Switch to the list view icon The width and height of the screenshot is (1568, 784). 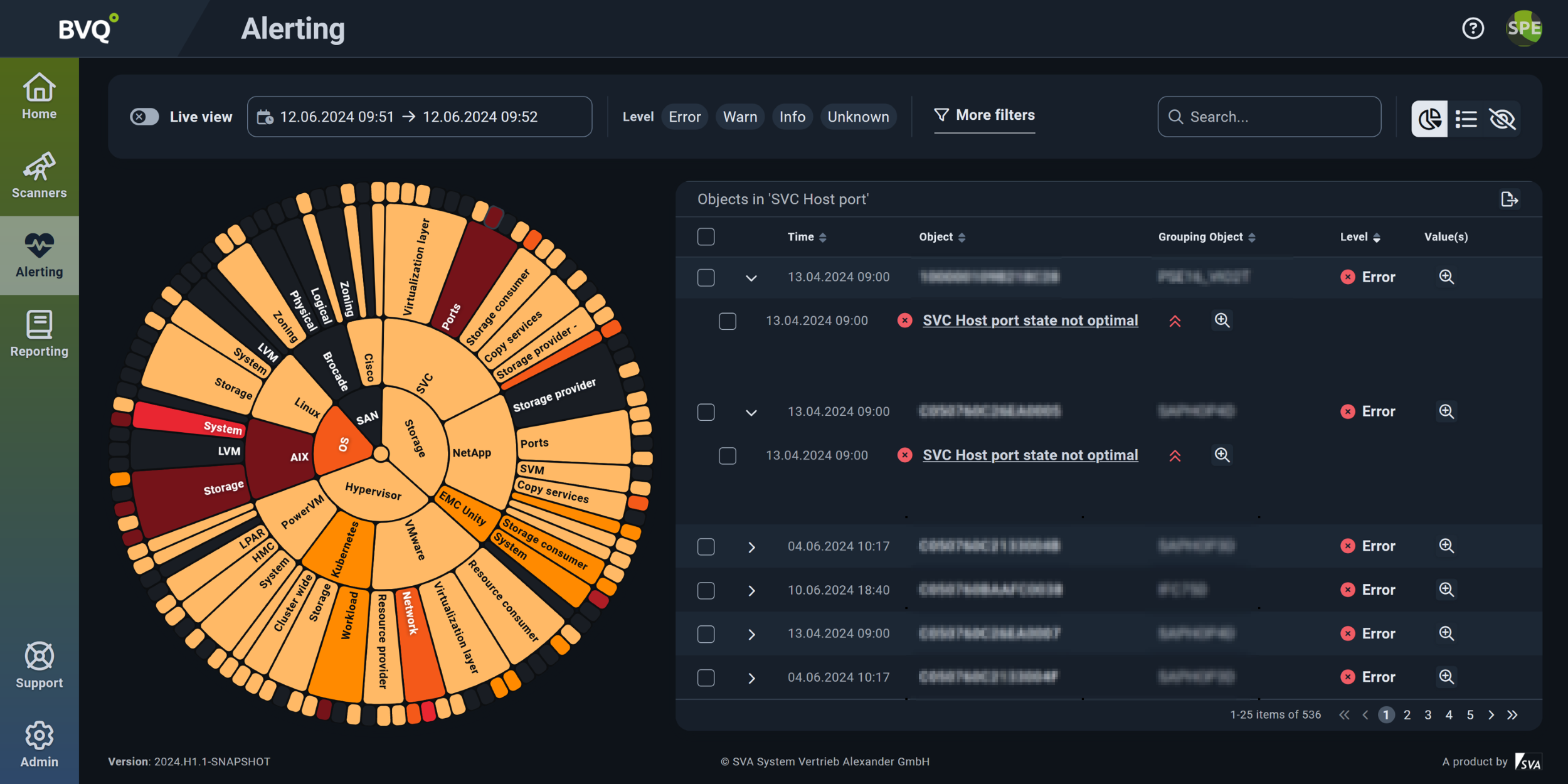pyautogui.click(x=1466, y=118)
